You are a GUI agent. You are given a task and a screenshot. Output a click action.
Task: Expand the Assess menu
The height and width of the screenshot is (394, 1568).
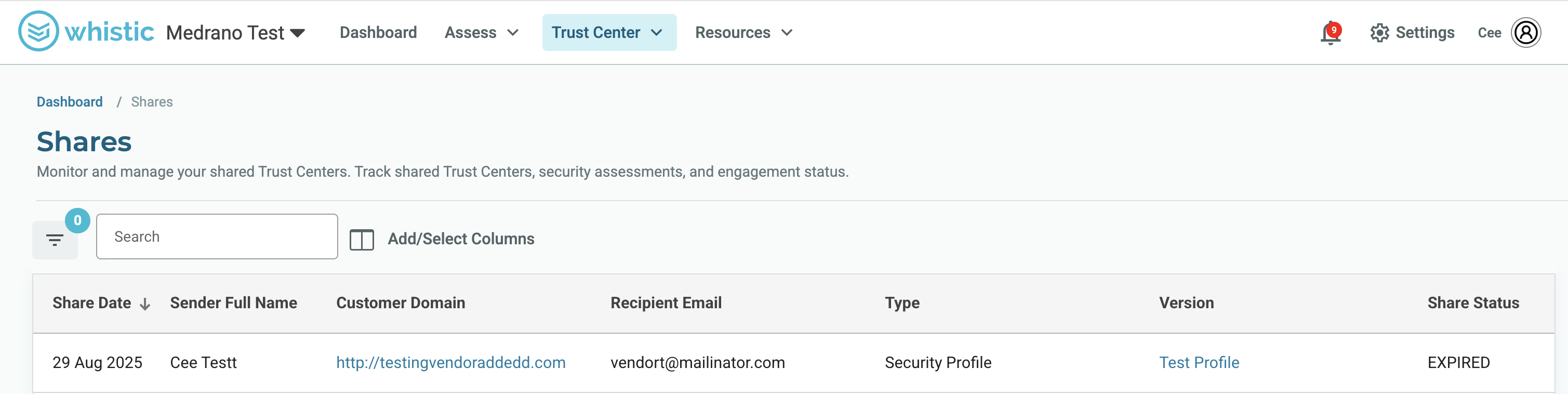pos(482,33)
